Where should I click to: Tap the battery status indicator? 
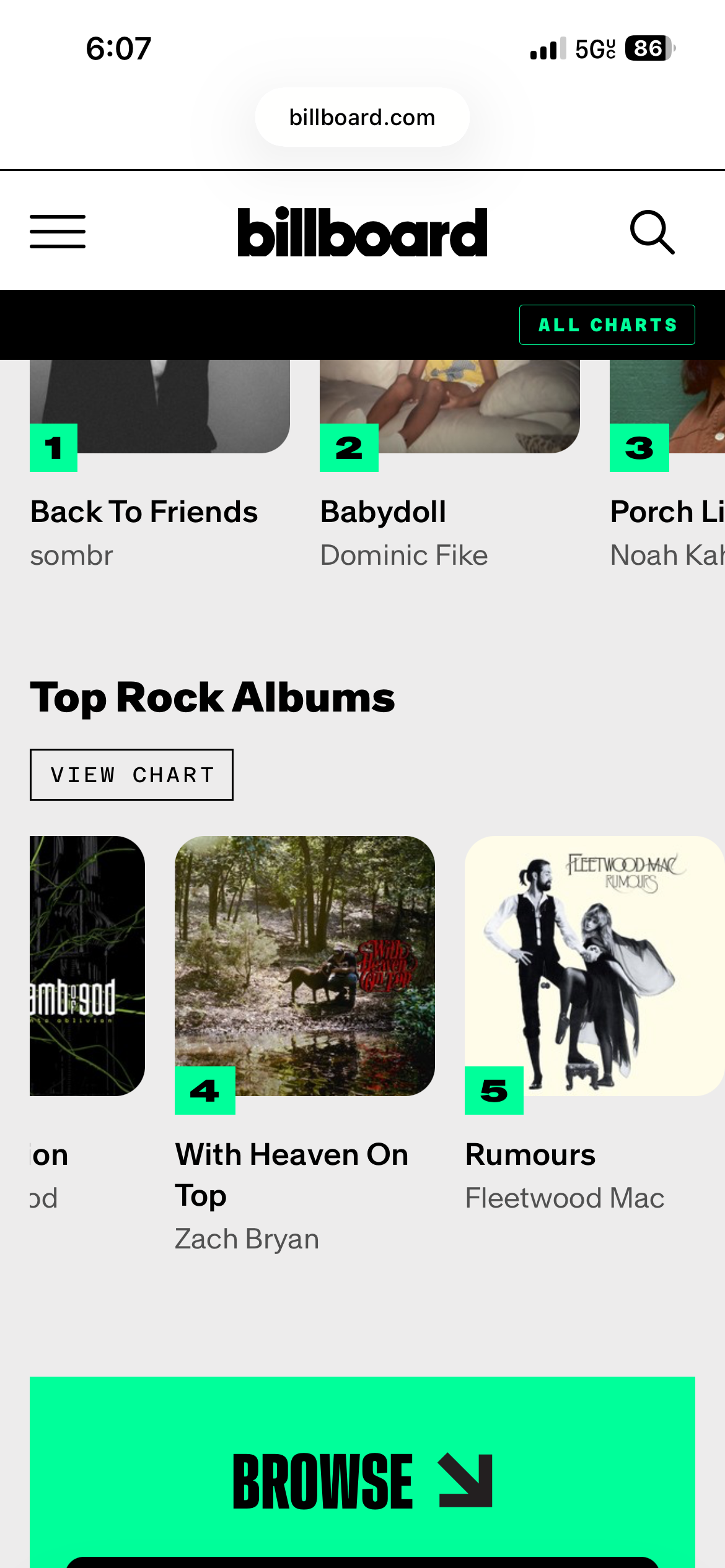(x=649, y=48)
